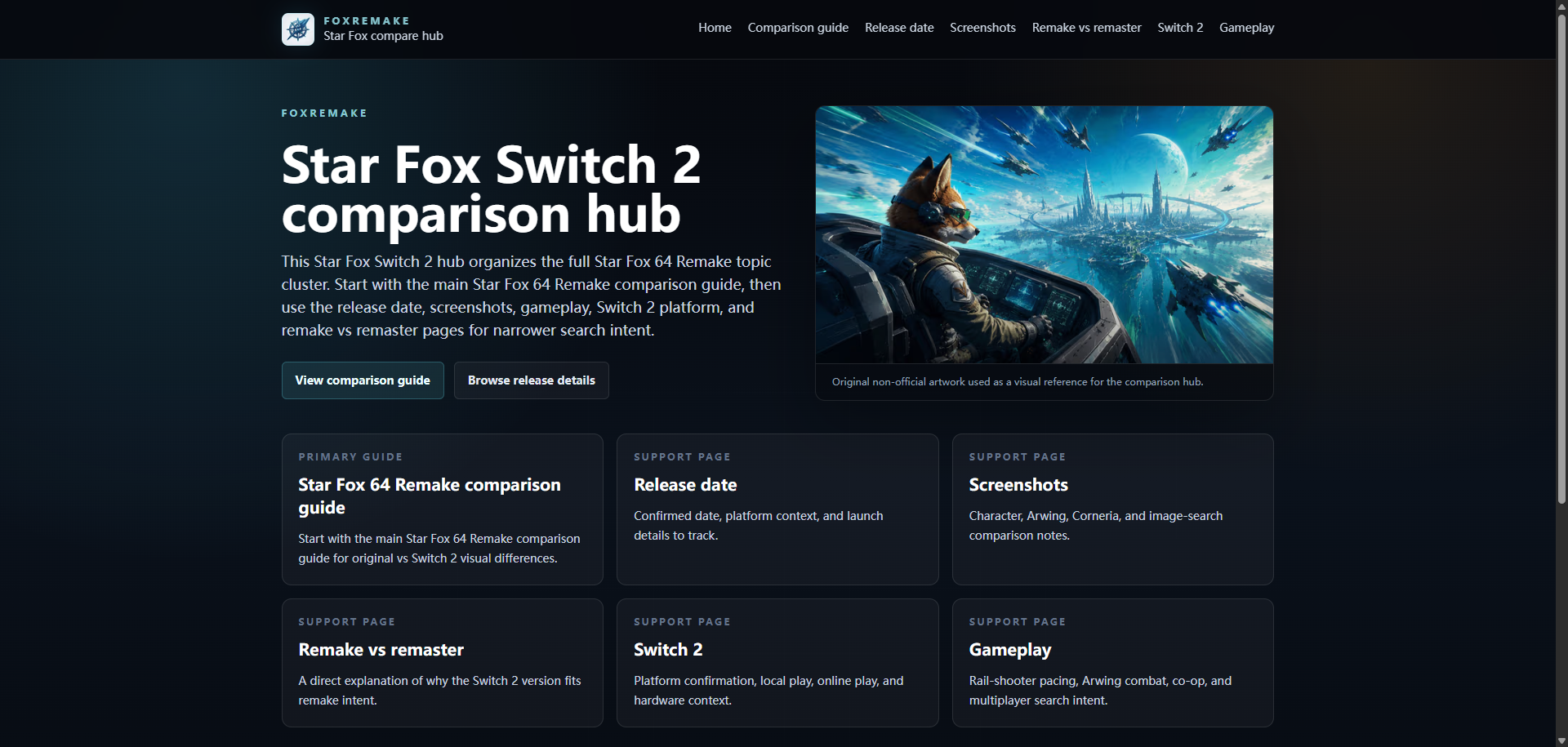
Task: Click text 'Character, Arwing, Corneria, and image-search'
Action: pyautogui.click(x=1096, y=516)
